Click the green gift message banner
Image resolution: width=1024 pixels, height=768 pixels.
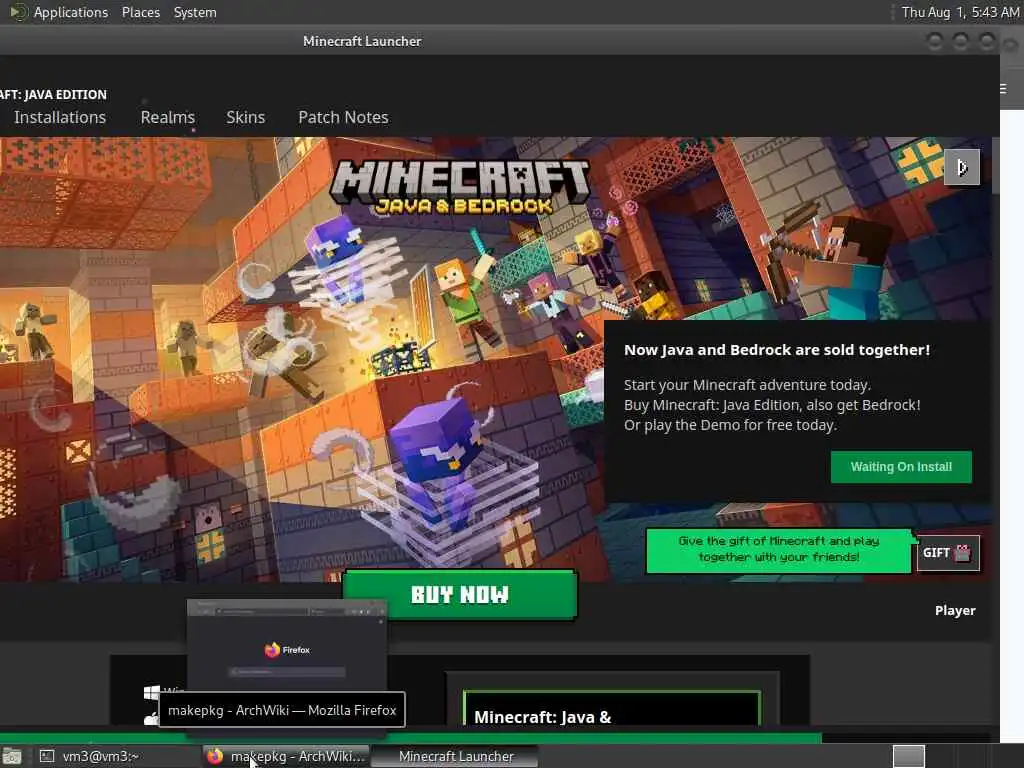pos(778,550)
